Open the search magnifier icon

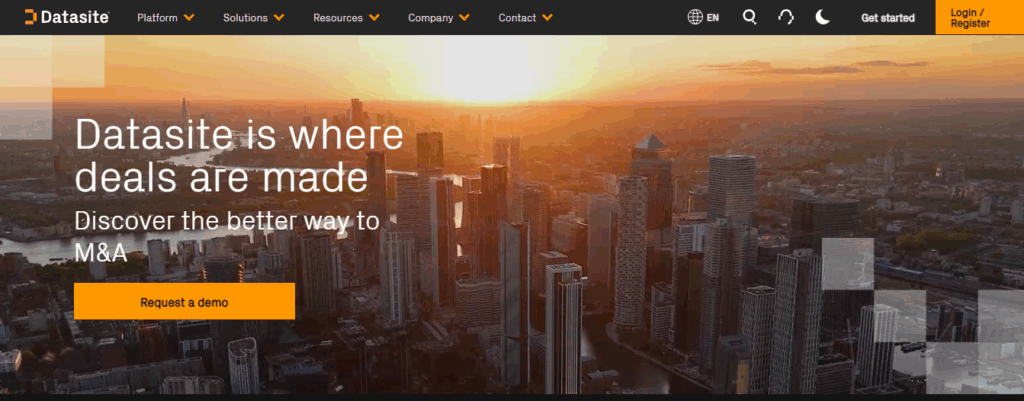750,17
